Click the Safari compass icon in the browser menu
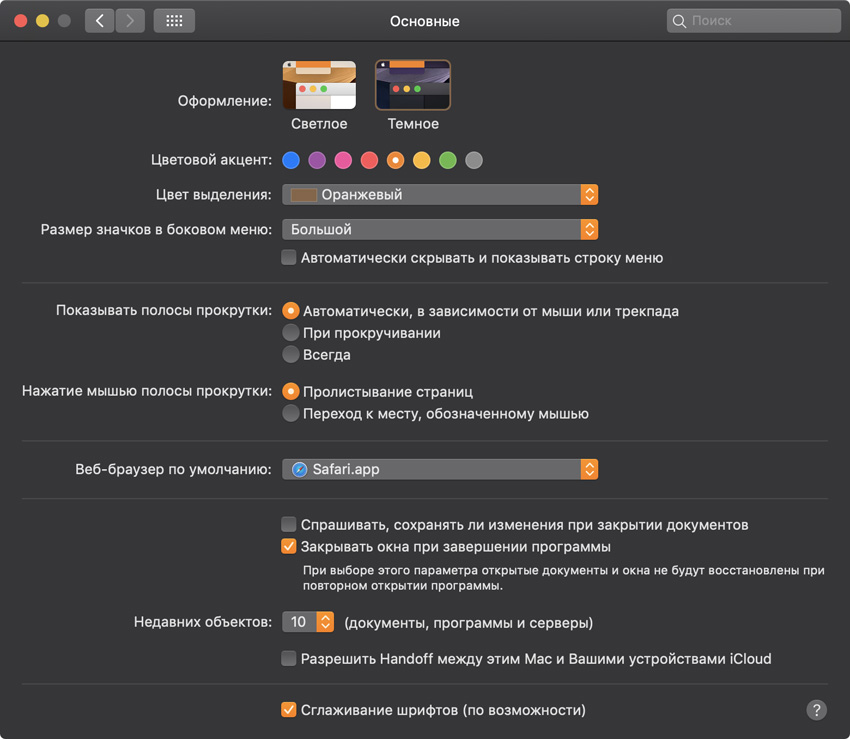 tap(299, 470)
